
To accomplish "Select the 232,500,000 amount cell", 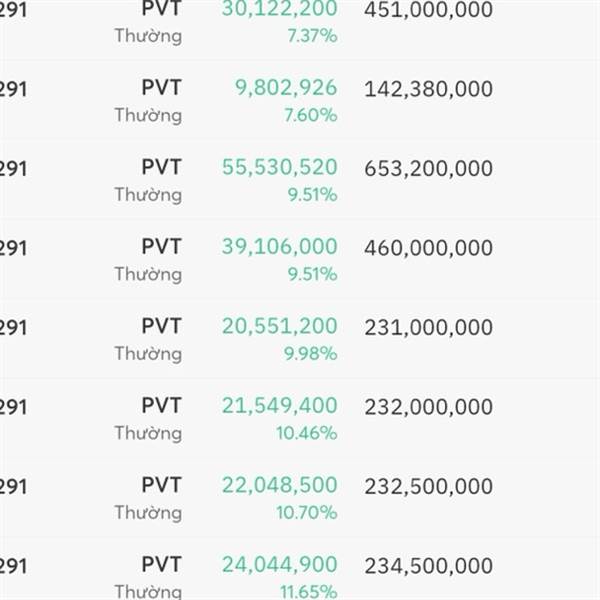I will pyautogui.click(x=428, y=486).
